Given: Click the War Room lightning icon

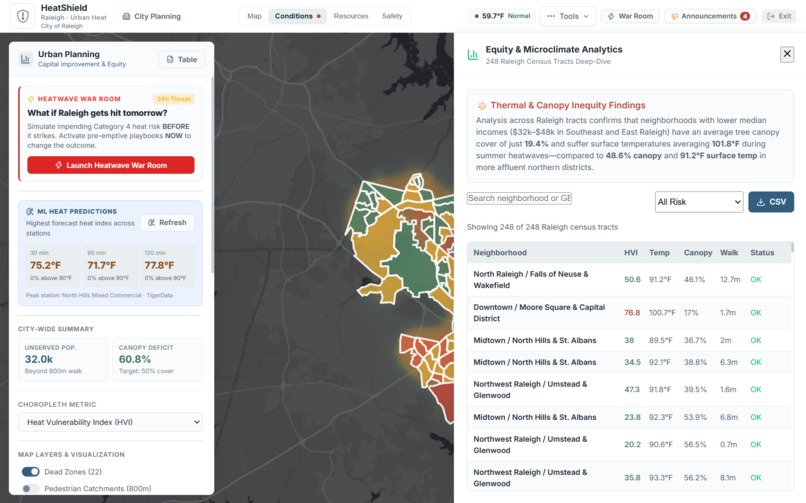Looking at the screenshot, I should point(611,16).
